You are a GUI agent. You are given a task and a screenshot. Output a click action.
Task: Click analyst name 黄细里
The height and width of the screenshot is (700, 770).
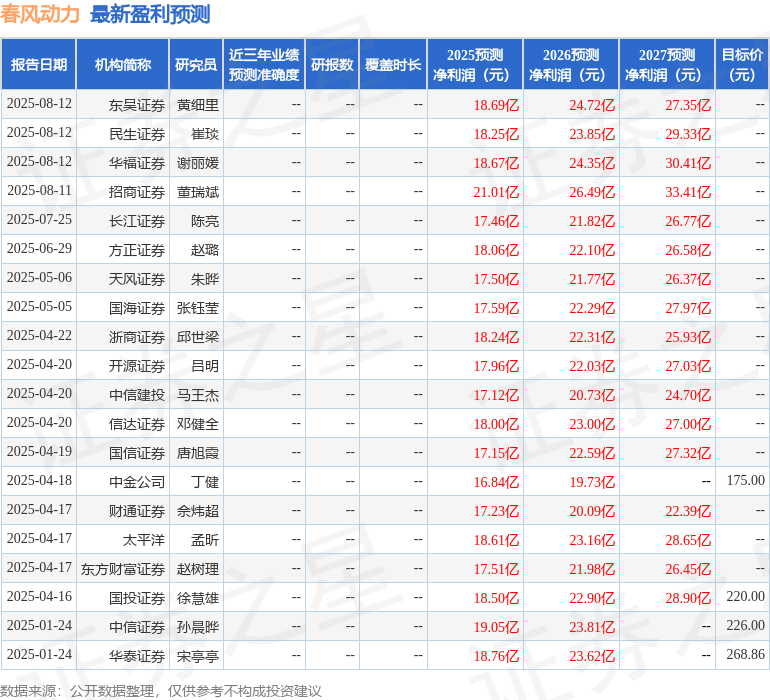tap(198, 105)
